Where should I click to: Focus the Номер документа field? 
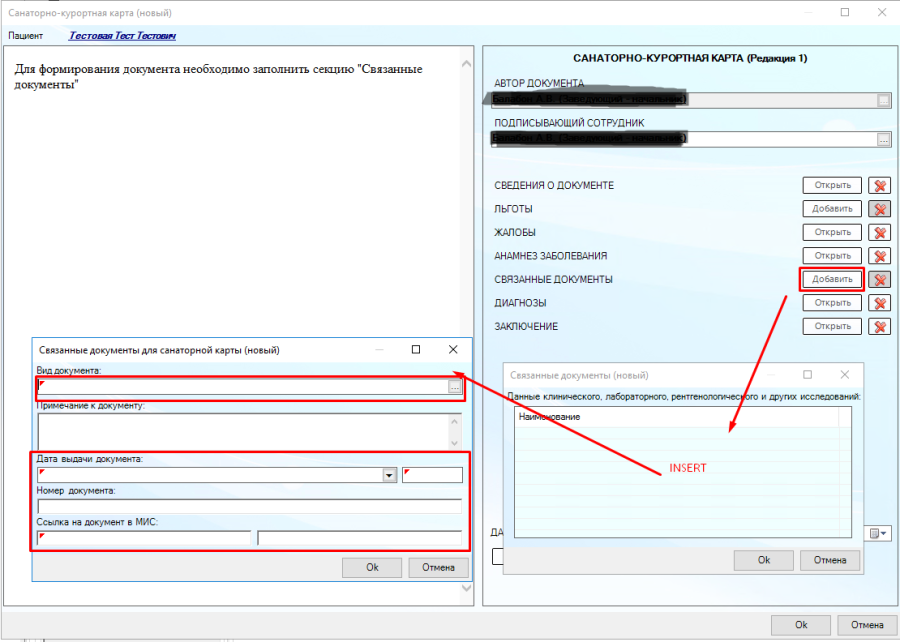coord(250,507)
